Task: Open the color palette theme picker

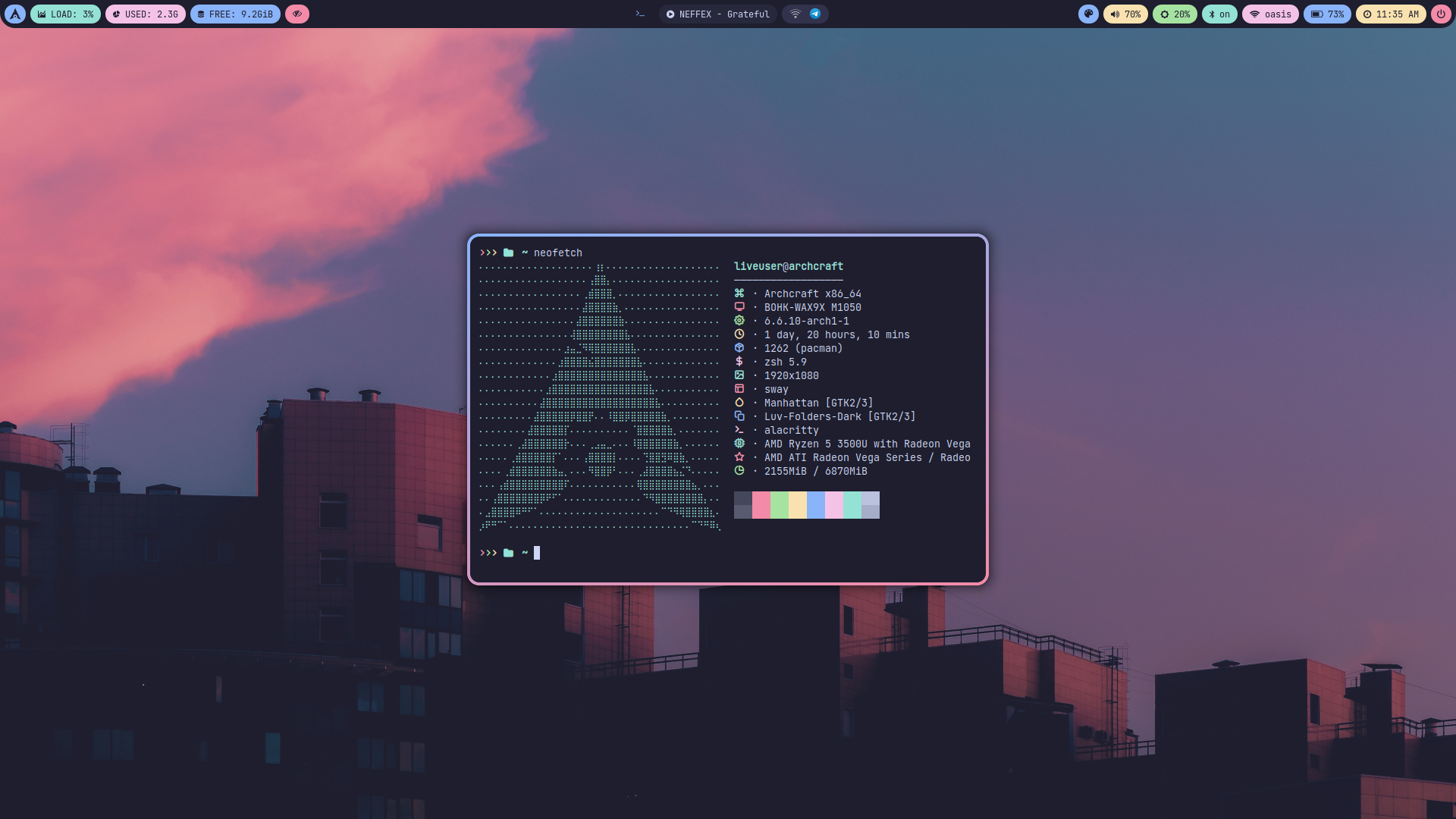Action: coord(1088,14)
